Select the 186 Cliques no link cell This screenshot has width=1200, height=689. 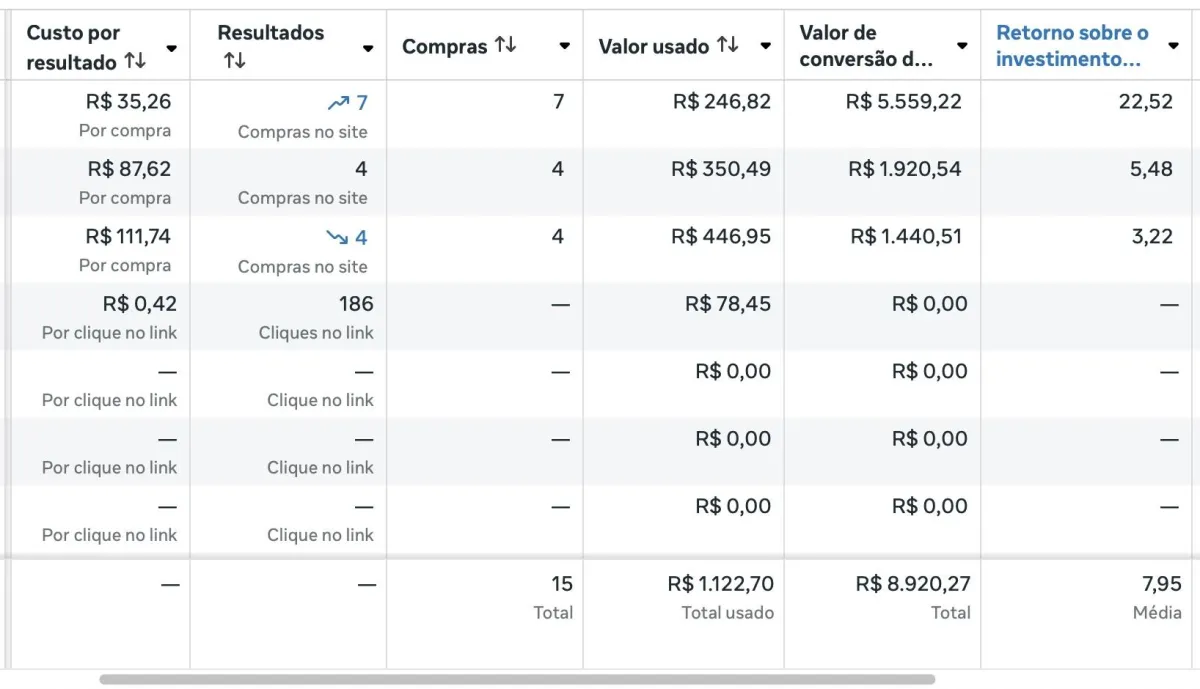point(288,317)
